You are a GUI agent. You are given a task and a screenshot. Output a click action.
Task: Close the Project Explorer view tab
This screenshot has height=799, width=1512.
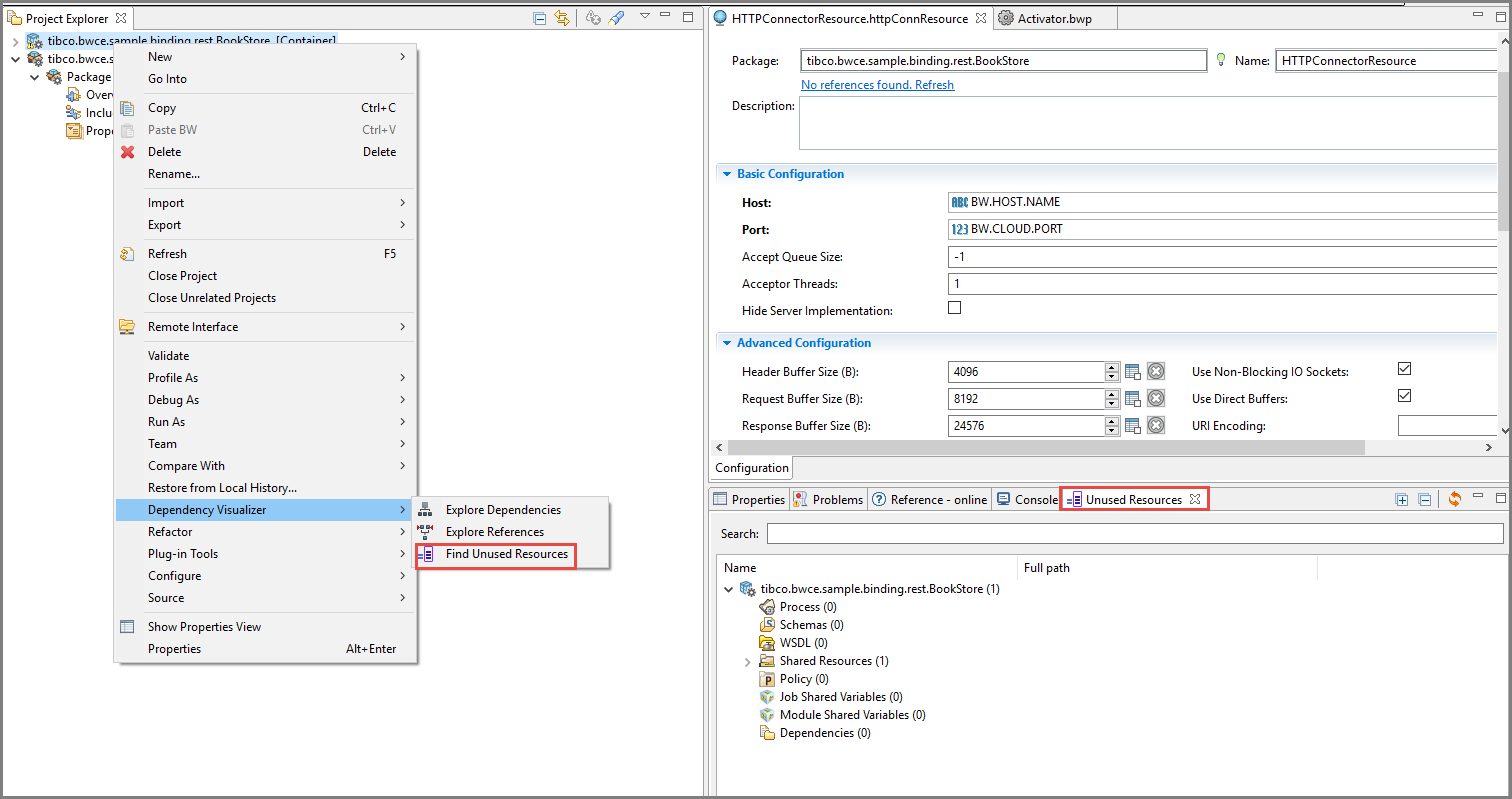[x=120, y=18]
